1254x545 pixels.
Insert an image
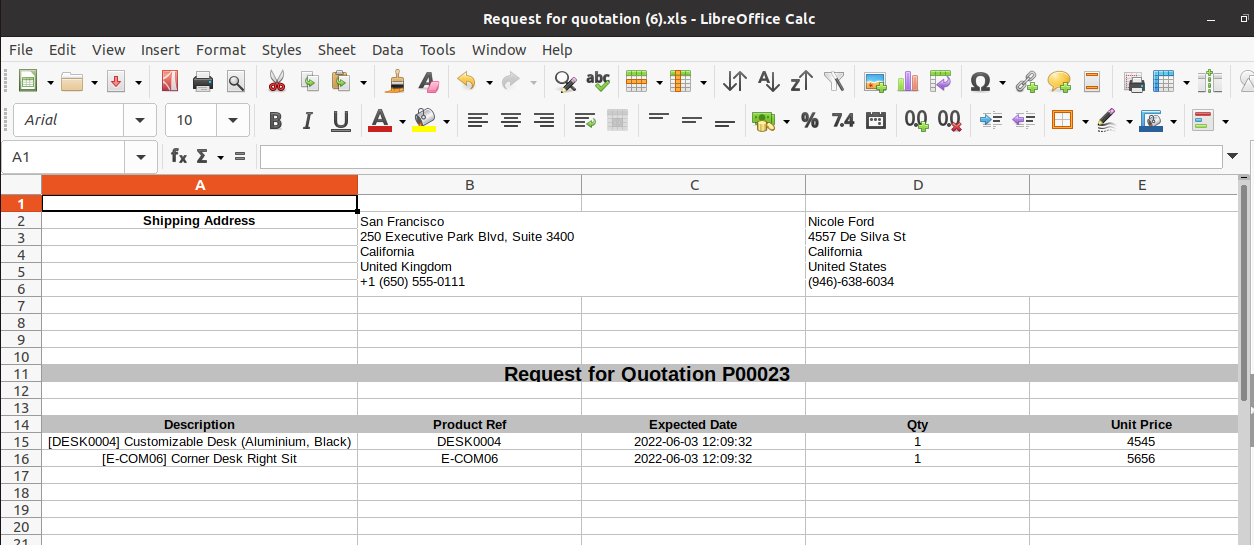click(x=876, y=82)
